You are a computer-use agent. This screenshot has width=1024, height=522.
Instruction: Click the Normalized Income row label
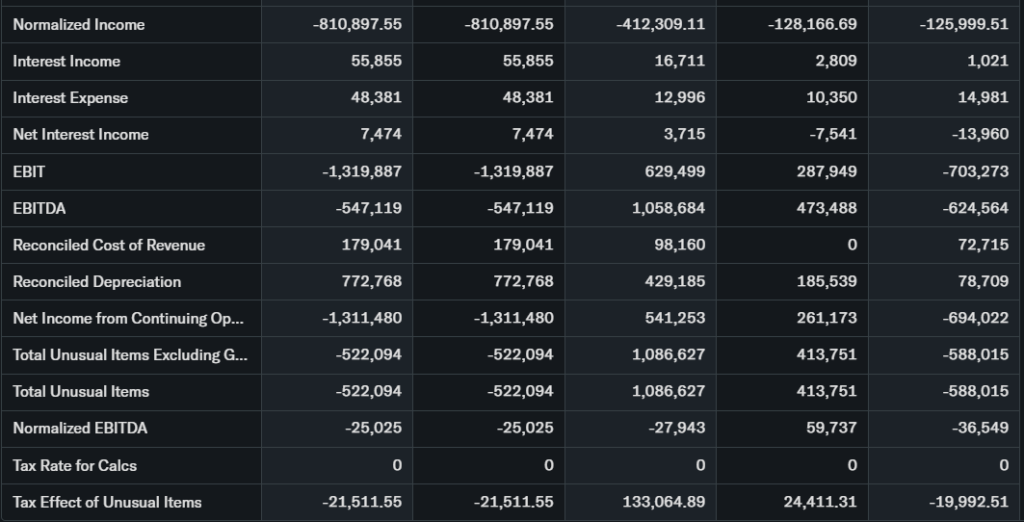pos(79,24)
